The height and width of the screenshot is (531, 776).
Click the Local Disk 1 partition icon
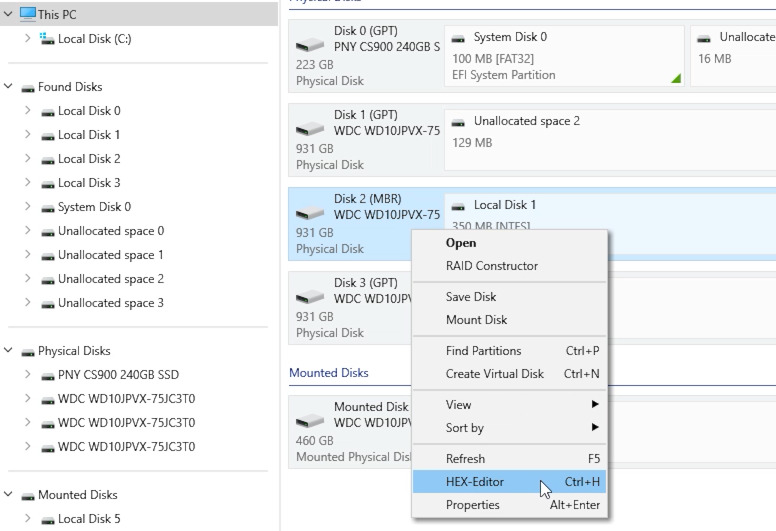click(458, 206)
